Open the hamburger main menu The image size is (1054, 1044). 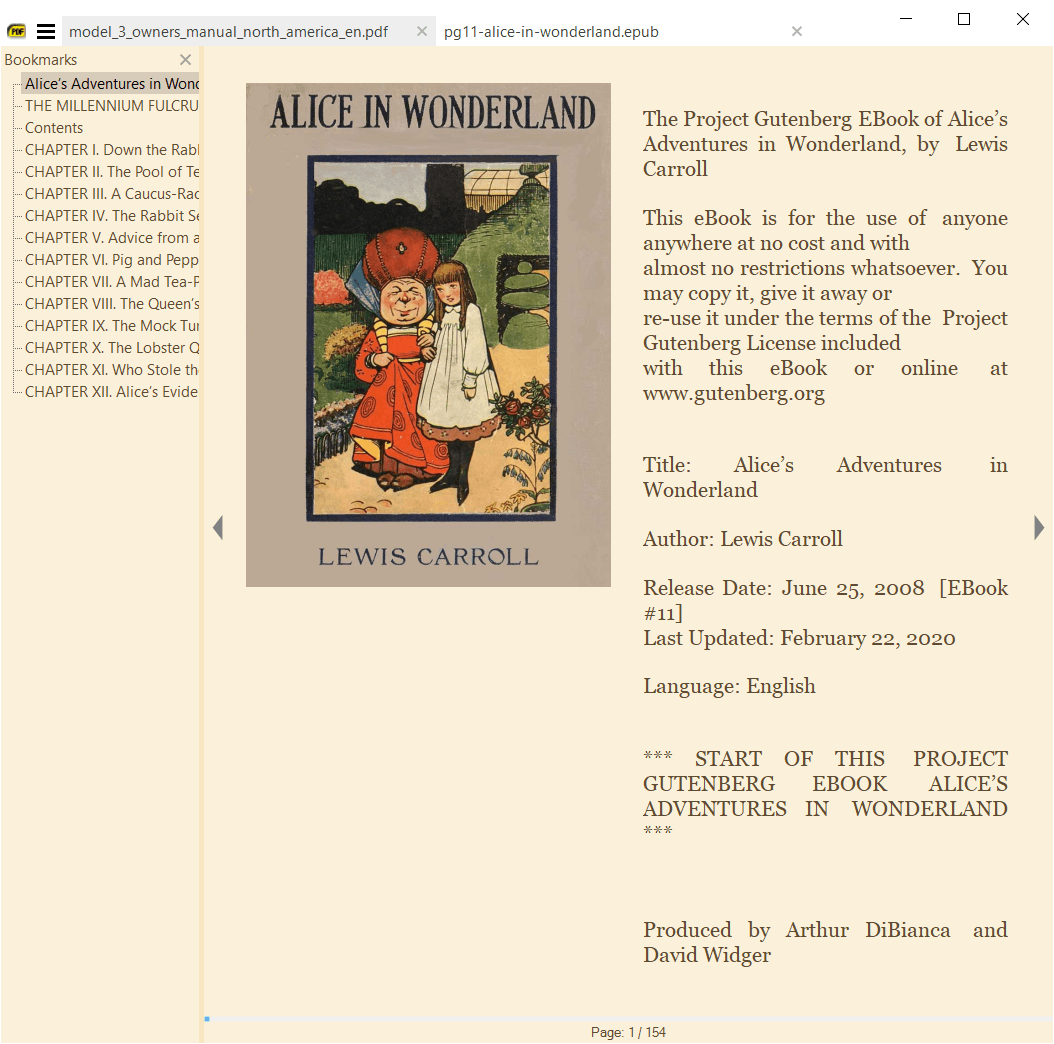tap(46, 32)
